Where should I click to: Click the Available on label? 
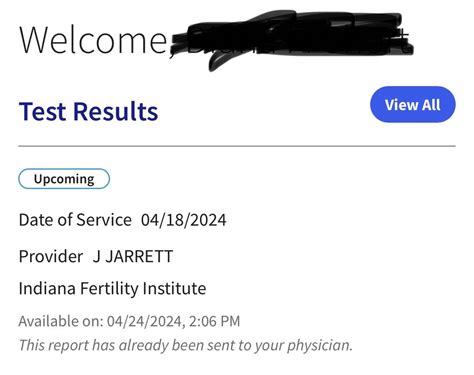(61, 321)
